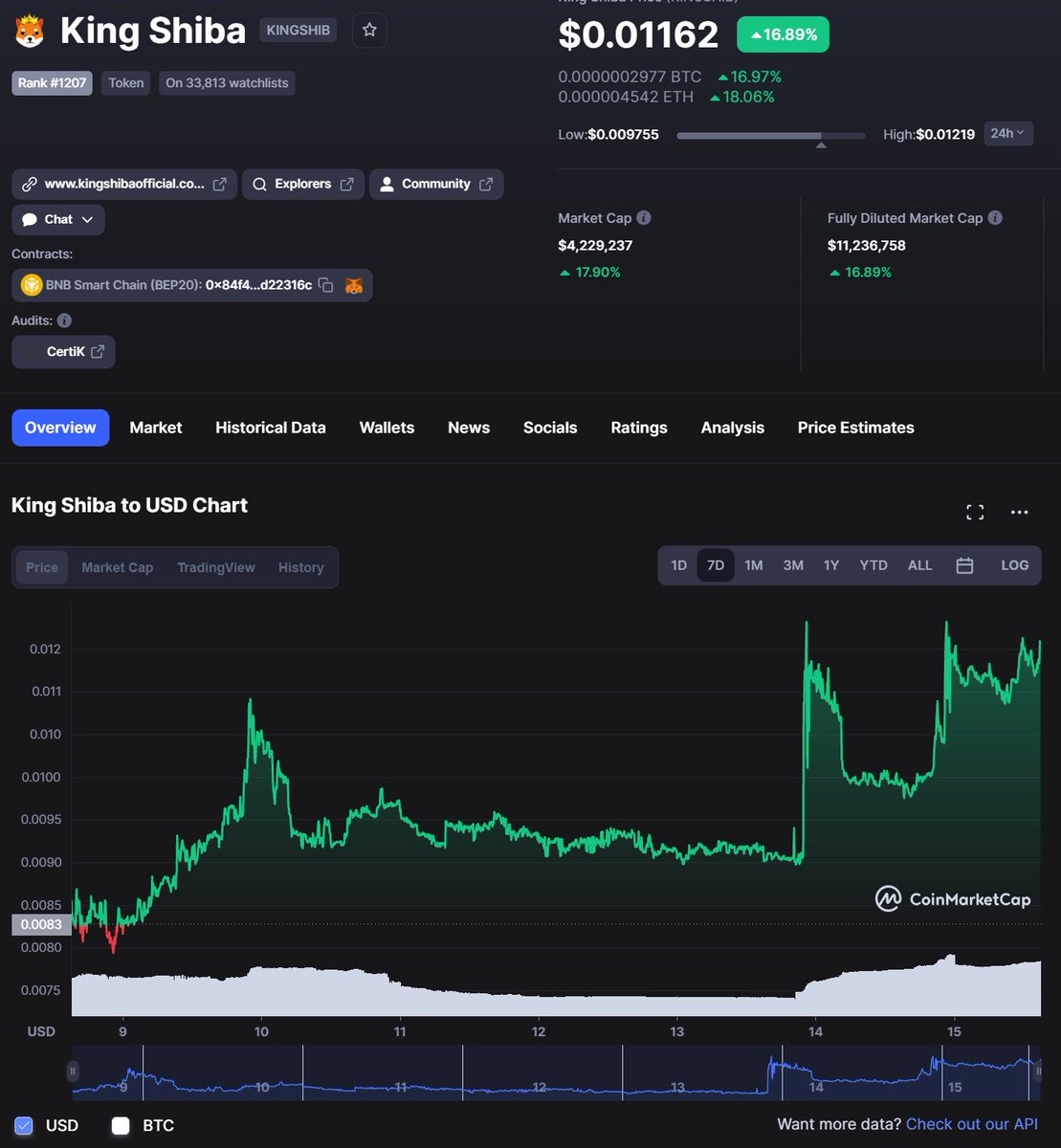Open the chart in fullscreen mode
The image size is (1061, 1148).
[x=975, y=512]
